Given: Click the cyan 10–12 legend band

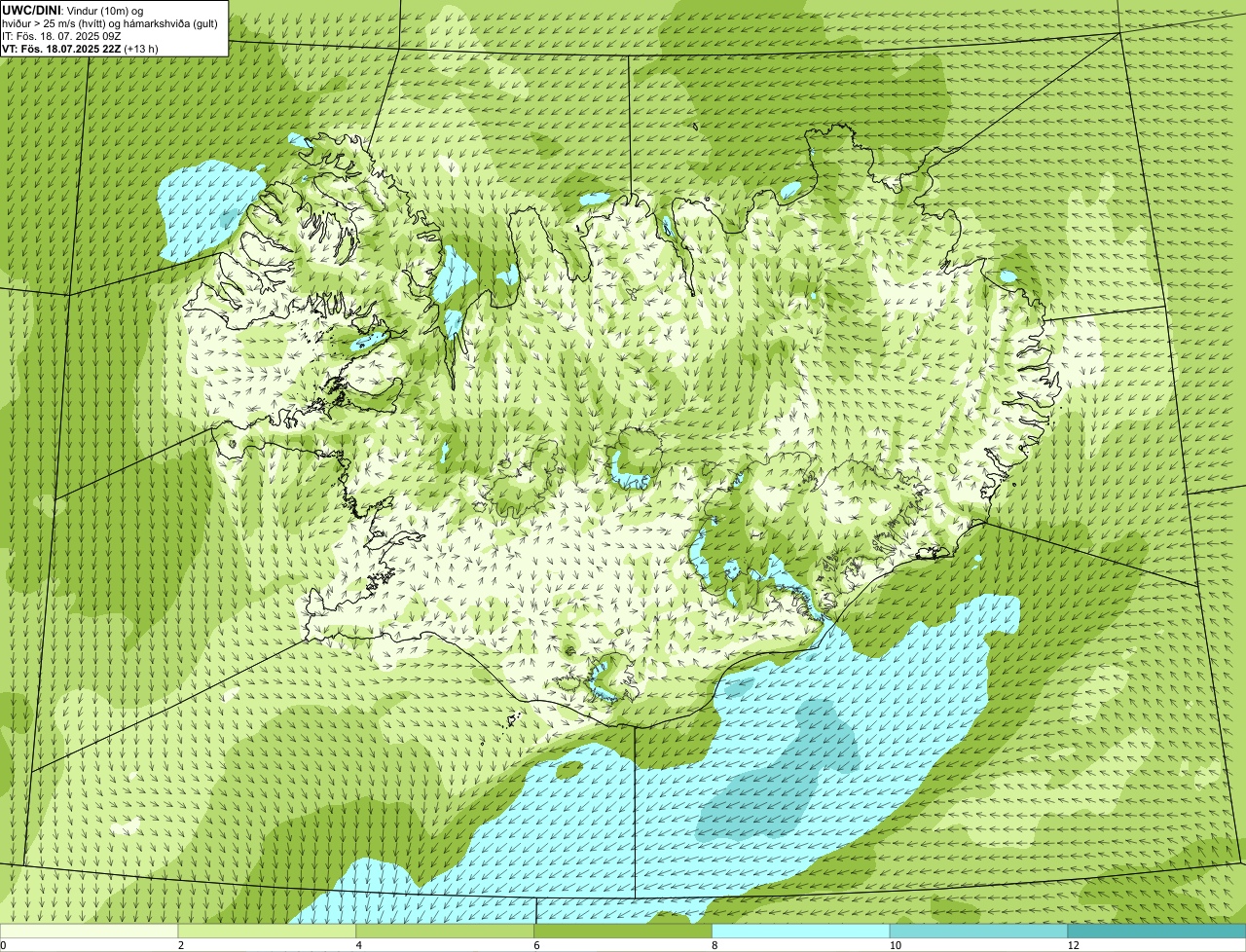Looking at the screenshot, I should pyautogui.click(x=978, y=931).
